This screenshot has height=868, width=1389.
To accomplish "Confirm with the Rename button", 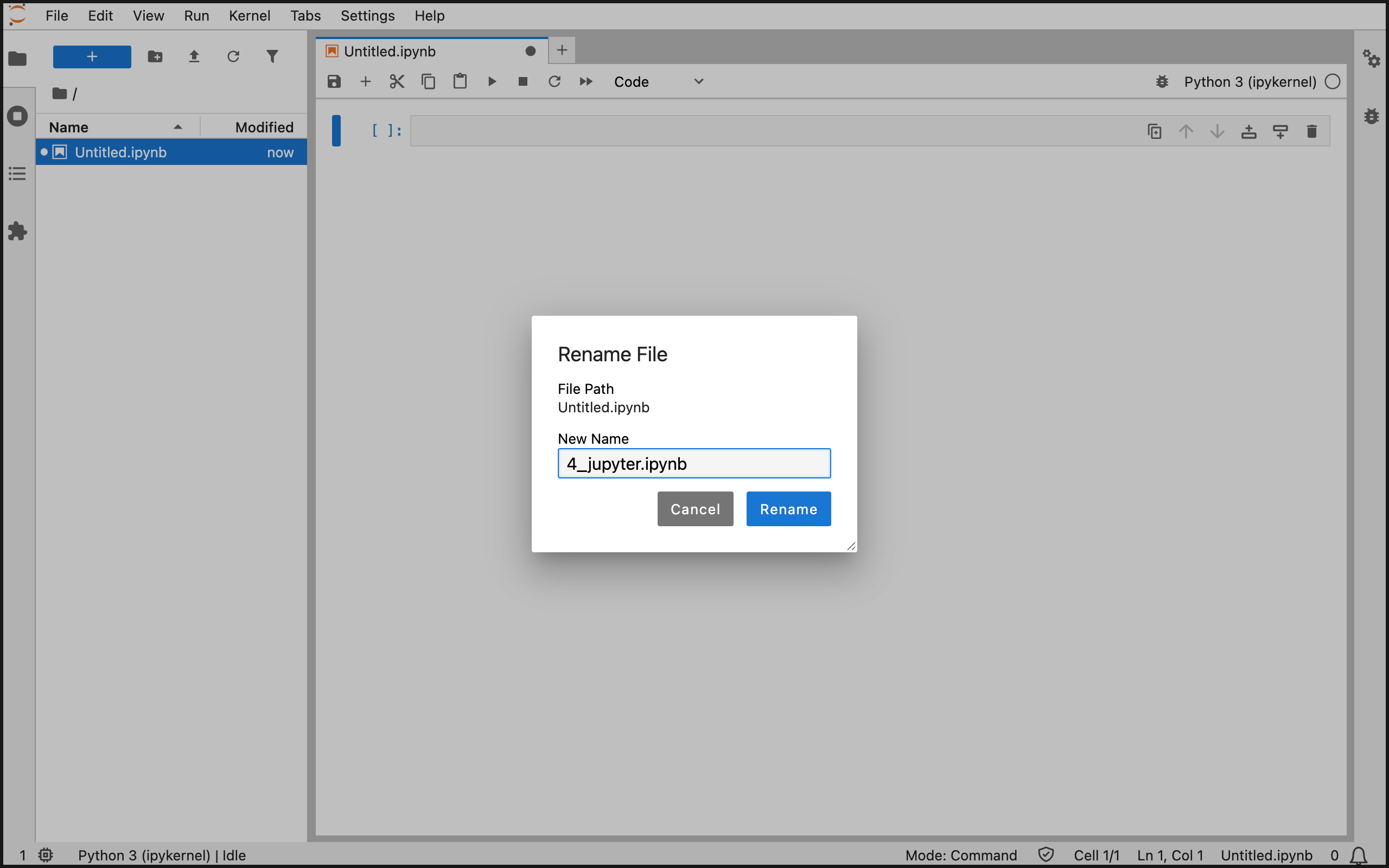I will [x=788, y=509].
